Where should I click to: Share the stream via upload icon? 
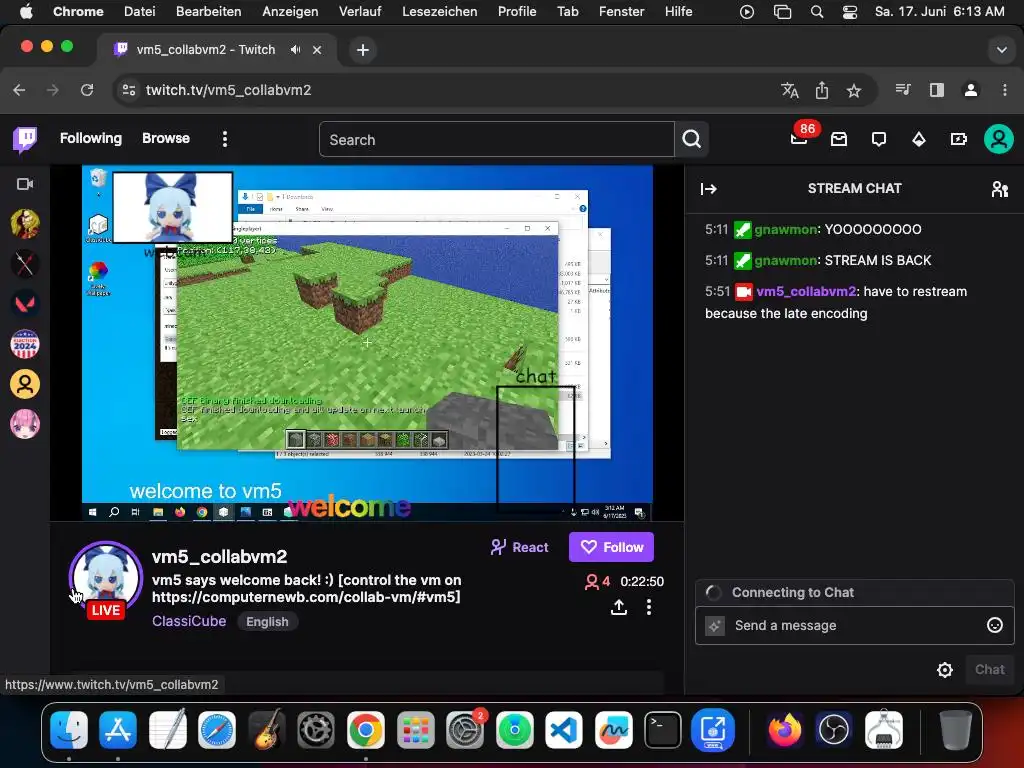[618, 607]
